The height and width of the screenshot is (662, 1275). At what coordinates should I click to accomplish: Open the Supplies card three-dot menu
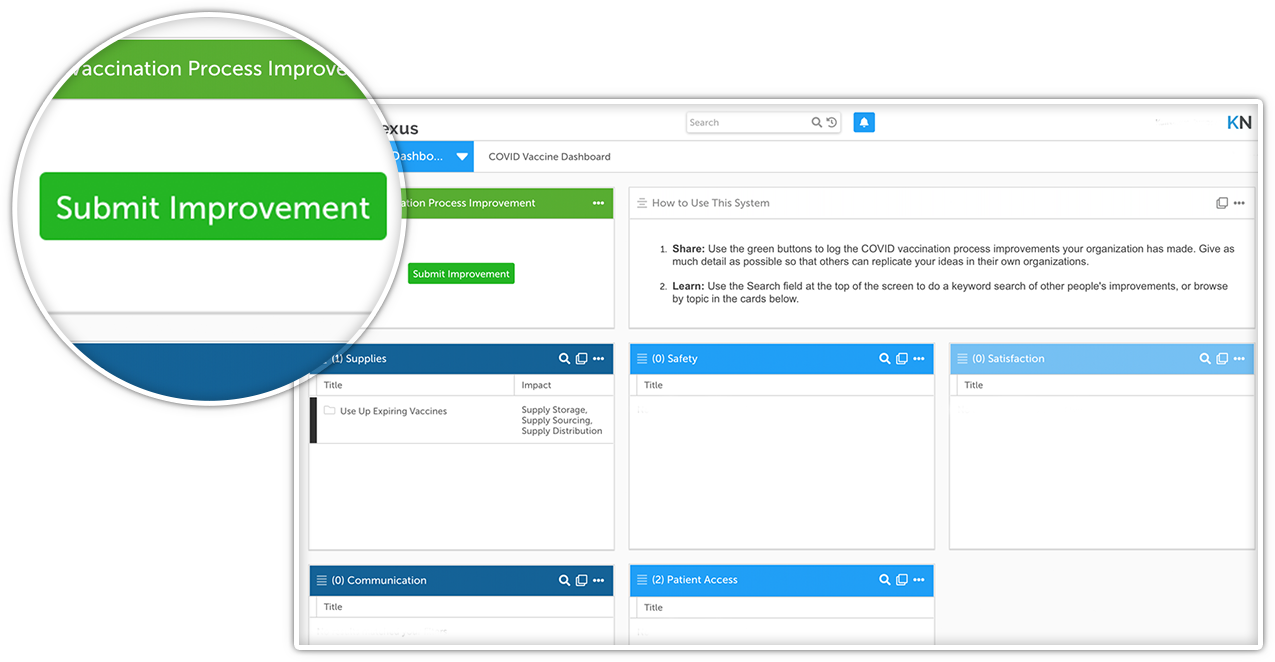598,359
